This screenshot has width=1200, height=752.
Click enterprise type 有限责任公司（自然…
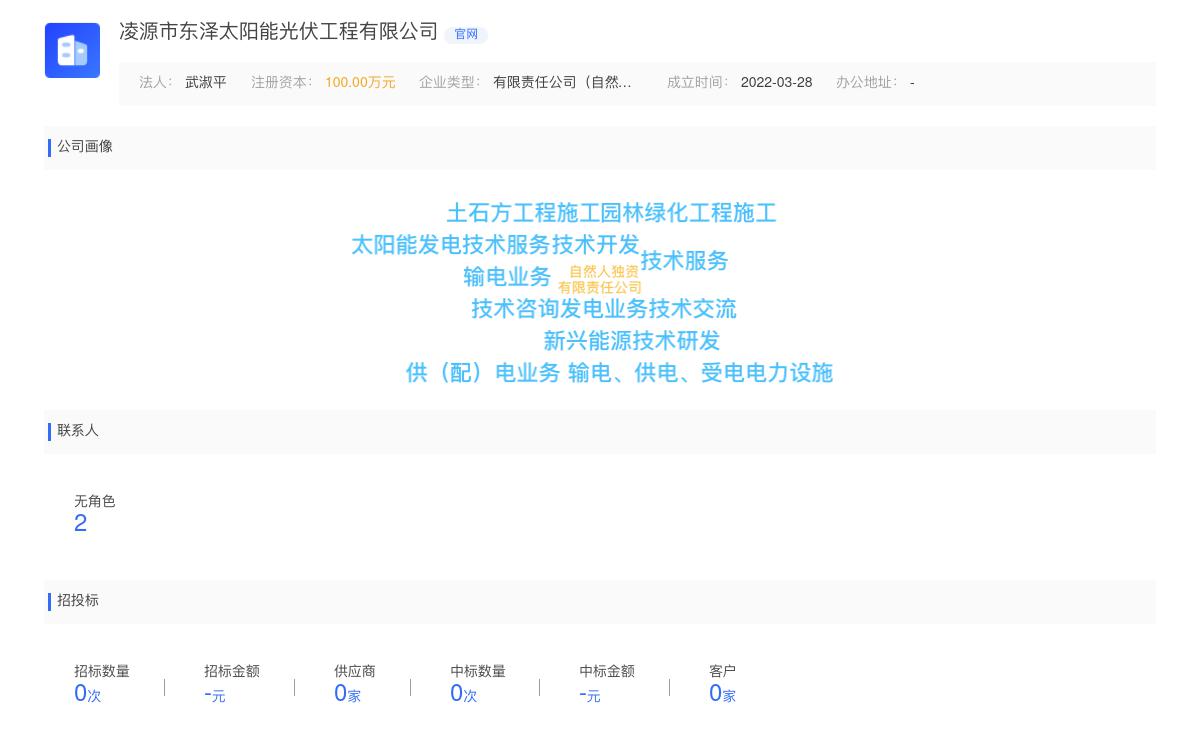pyautogui.click(x=562, y=83)
